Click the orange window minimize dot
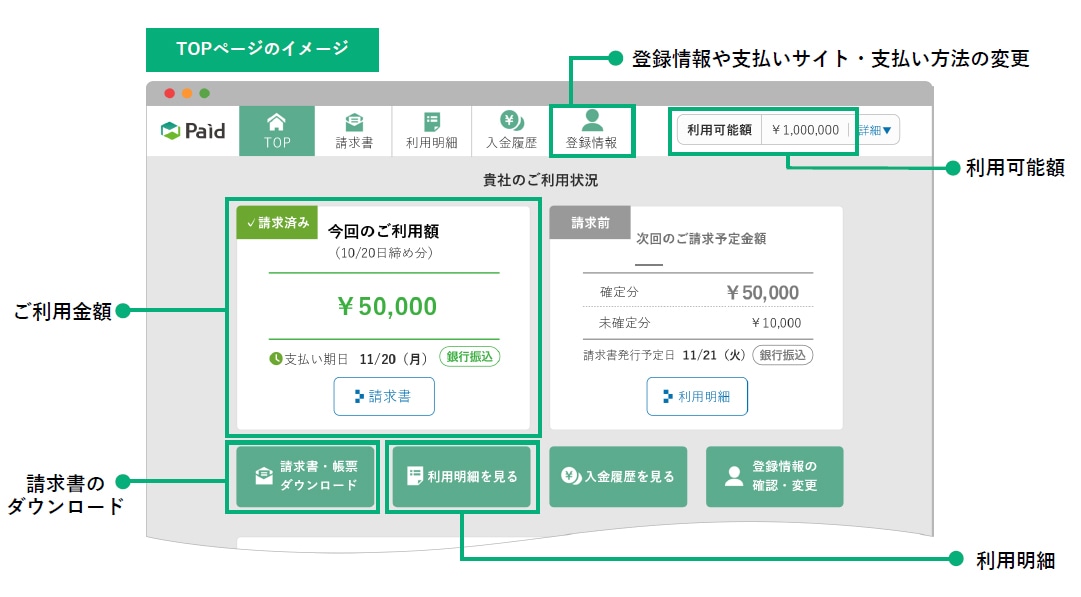This screenshot has width=1081, height=597. coord(187,93)
